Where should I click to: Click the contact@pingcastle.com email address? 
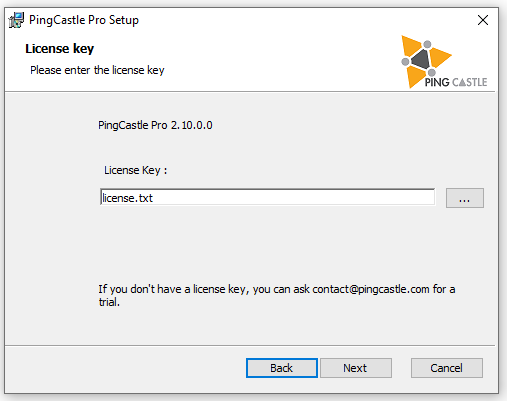371,289
